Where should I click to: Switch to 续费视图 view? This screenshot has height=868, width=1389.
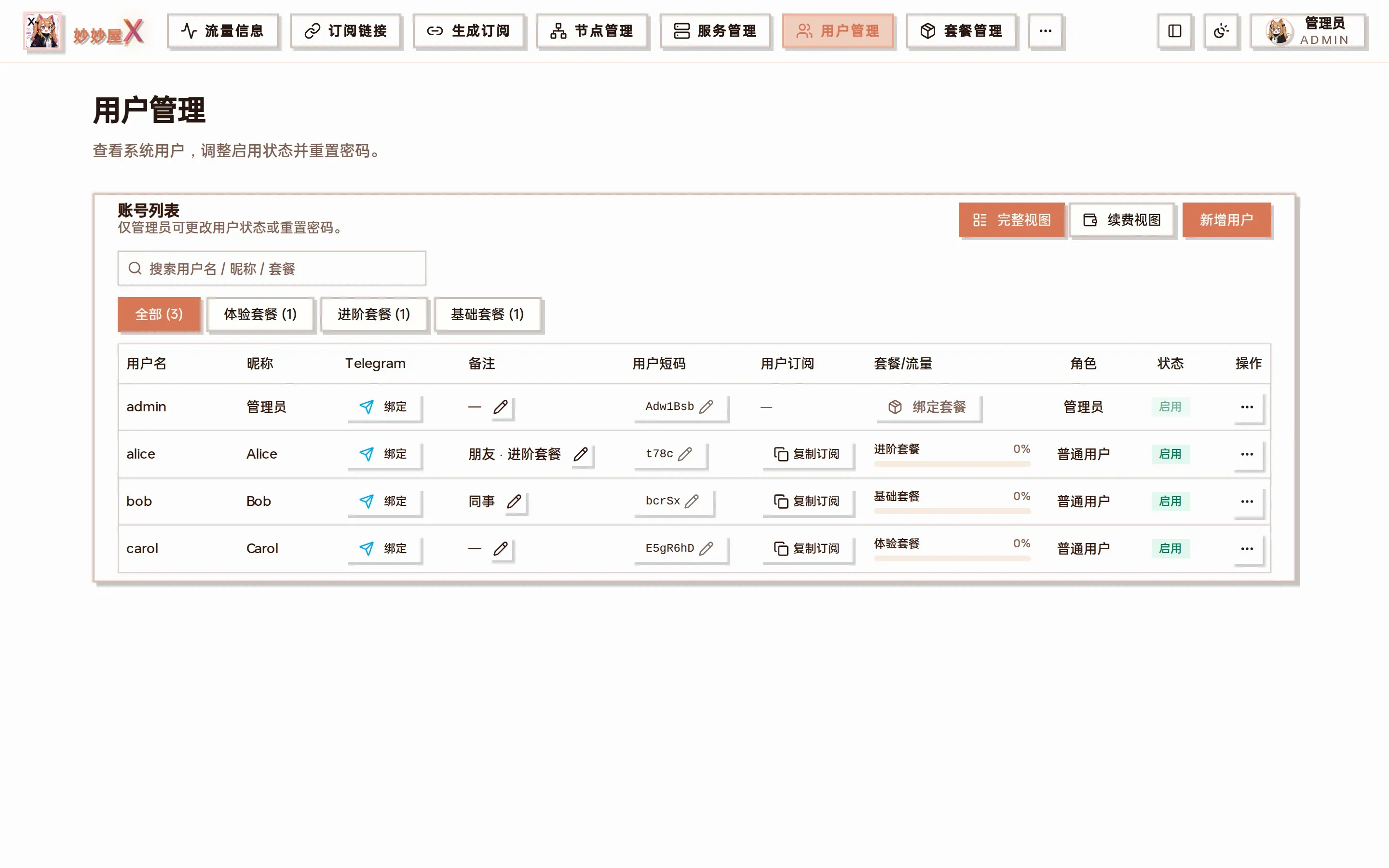(1121, 220)
